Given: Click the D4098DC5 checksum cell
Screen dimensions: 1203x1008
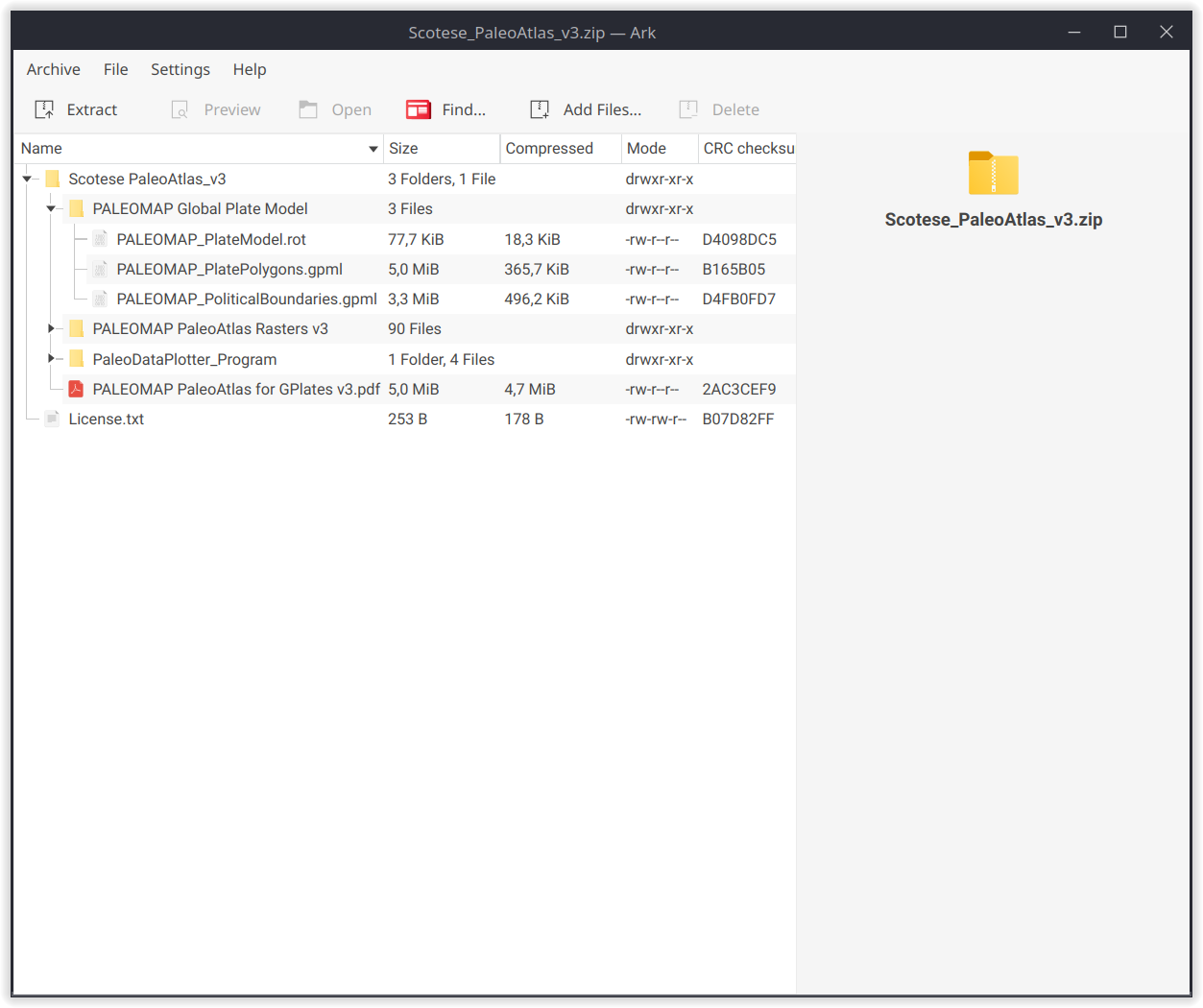Looking at the screenshot, I should pos(739,239).
